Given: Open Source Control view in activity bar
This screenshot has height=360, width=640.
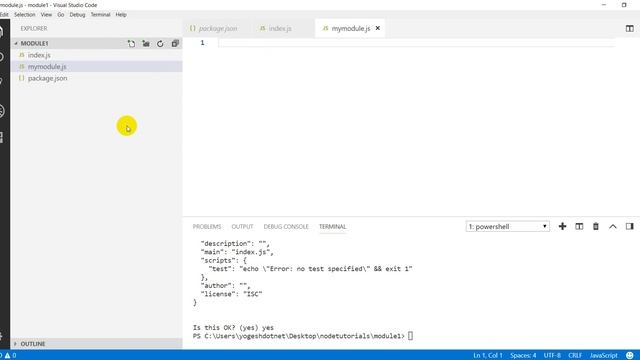Looking at the screenshot, I should point(2,82).
